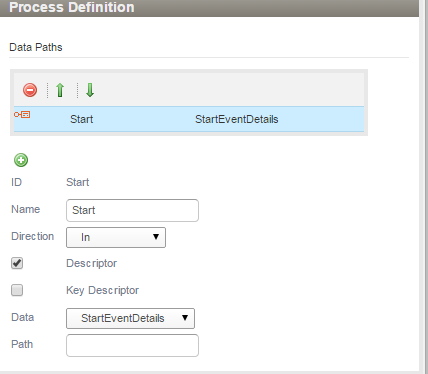Viewport: 428px width, 374px height.
Task: Click the green add data path icon
Action: click(21, 160)
